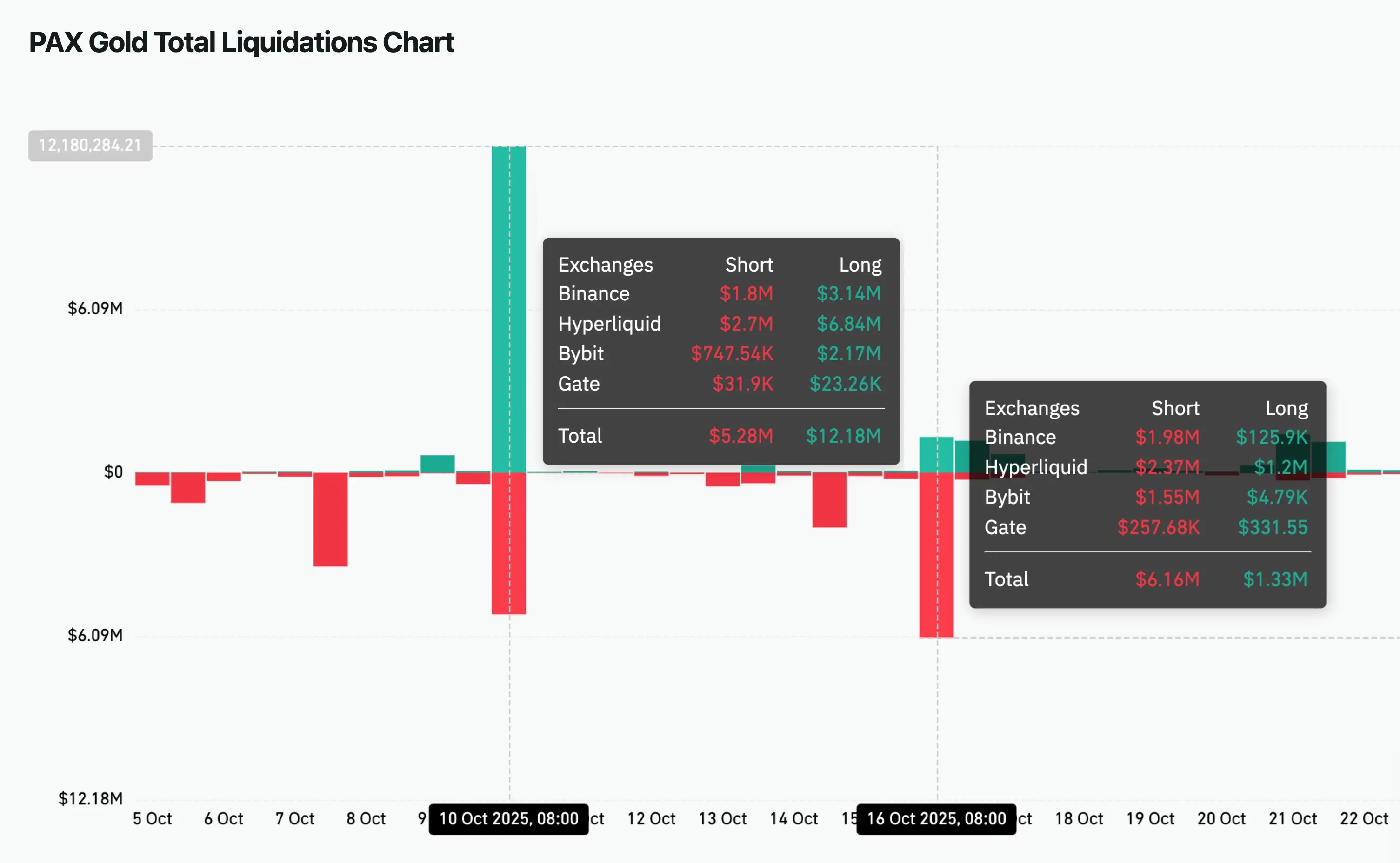Click the $747.54K Bybit short value
The height and width of the screenshot is (863, 1400).
click(732, 354)
